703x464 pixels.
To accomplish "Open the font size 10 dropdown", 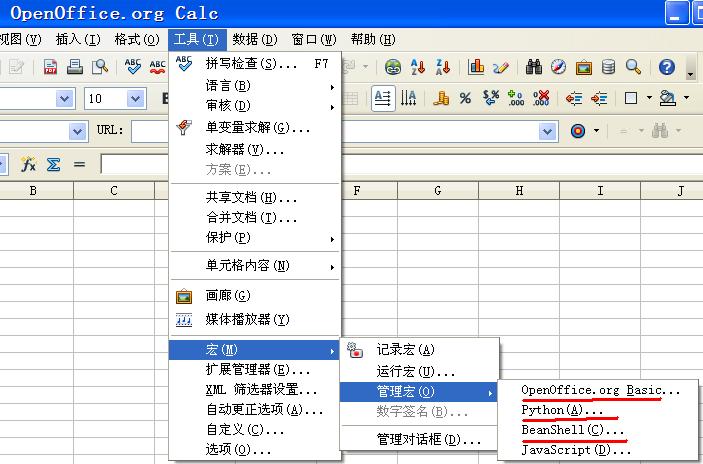I will click(135, 98).
